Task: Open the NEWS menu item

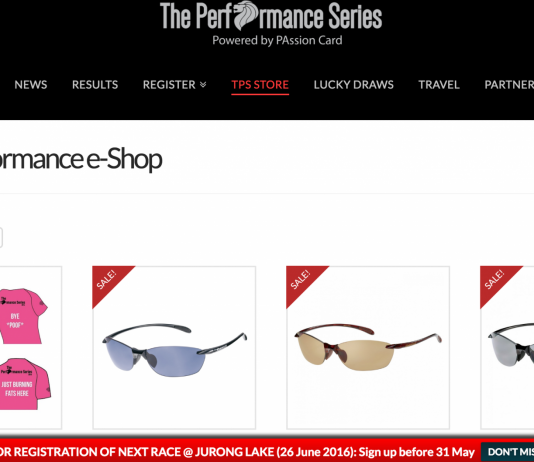Action: (x=31, y=84)
